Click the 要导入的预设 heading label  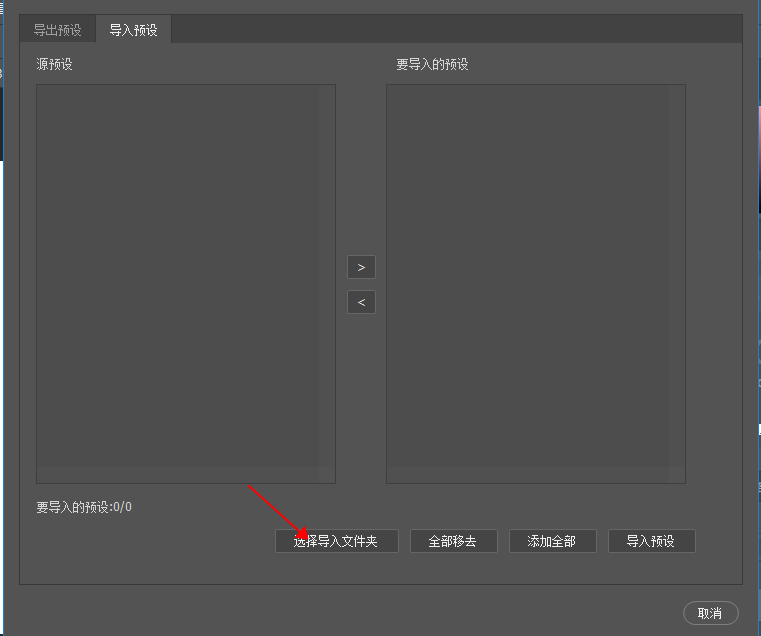(x=432, y=64)
